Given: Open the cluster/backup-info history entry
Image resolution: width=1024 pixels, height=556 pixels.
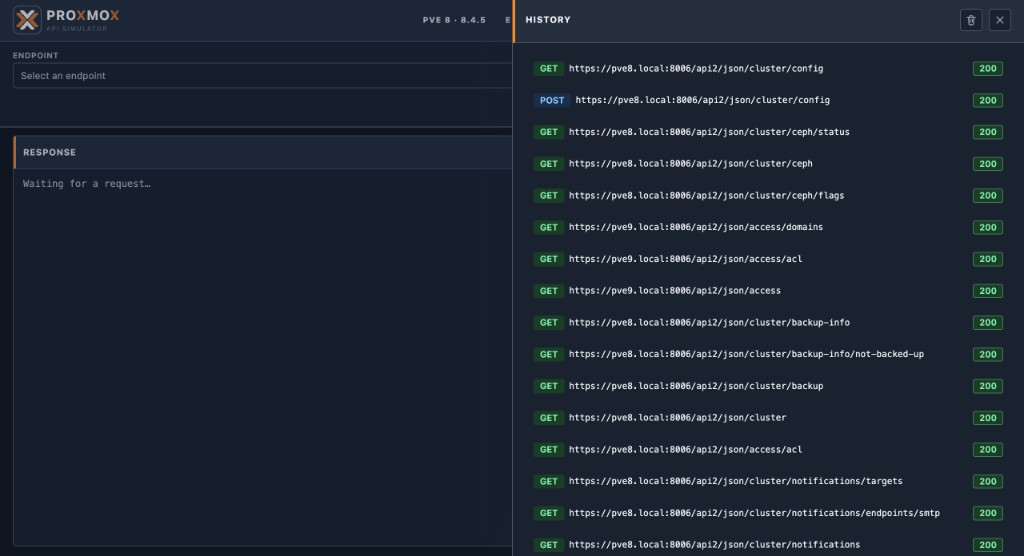Looking at the screenshot, I should point(768,323).
